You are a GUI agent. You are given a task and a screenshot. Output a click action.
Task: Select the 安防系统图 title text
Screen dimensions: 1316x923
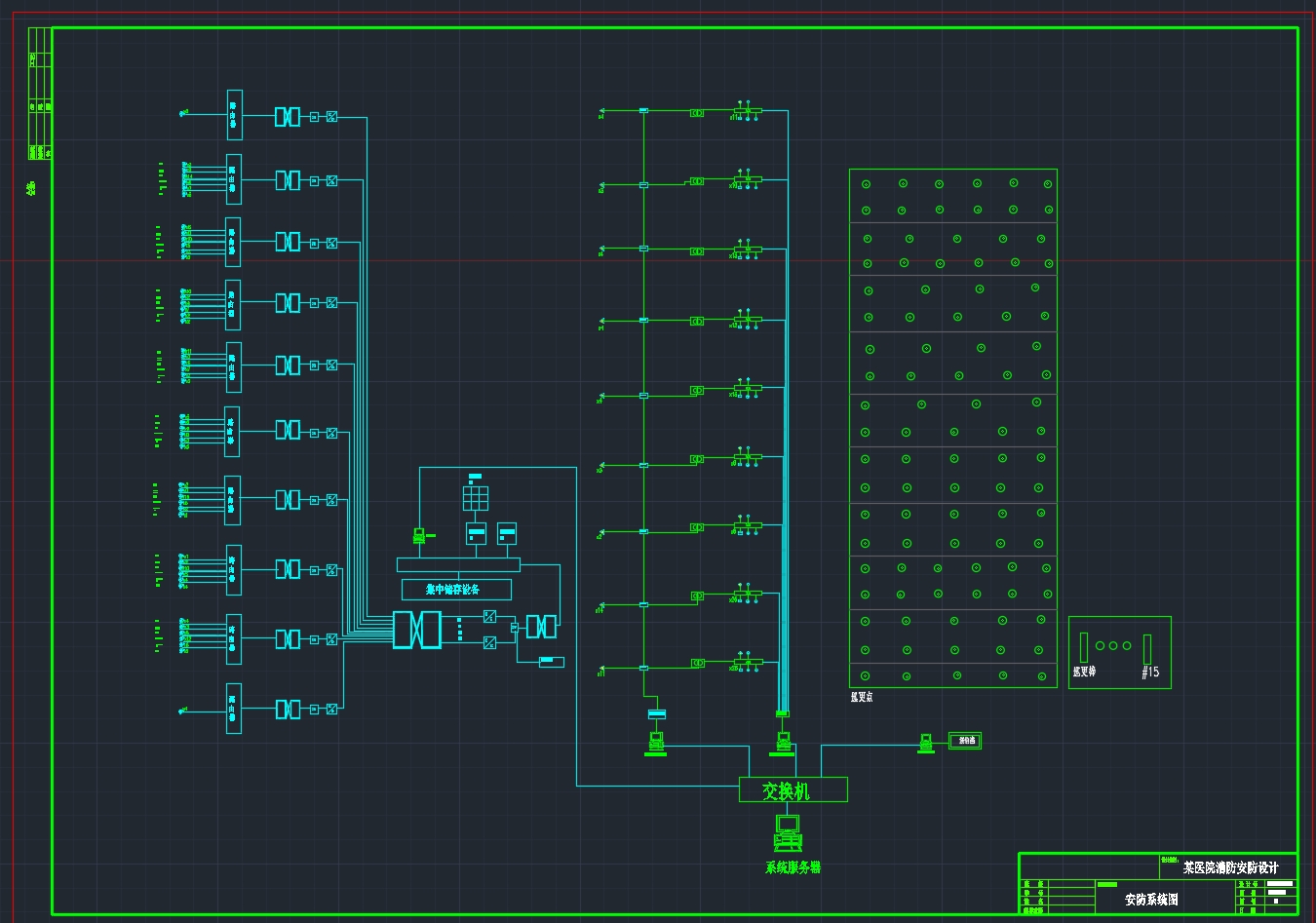tap(1151, 900)
